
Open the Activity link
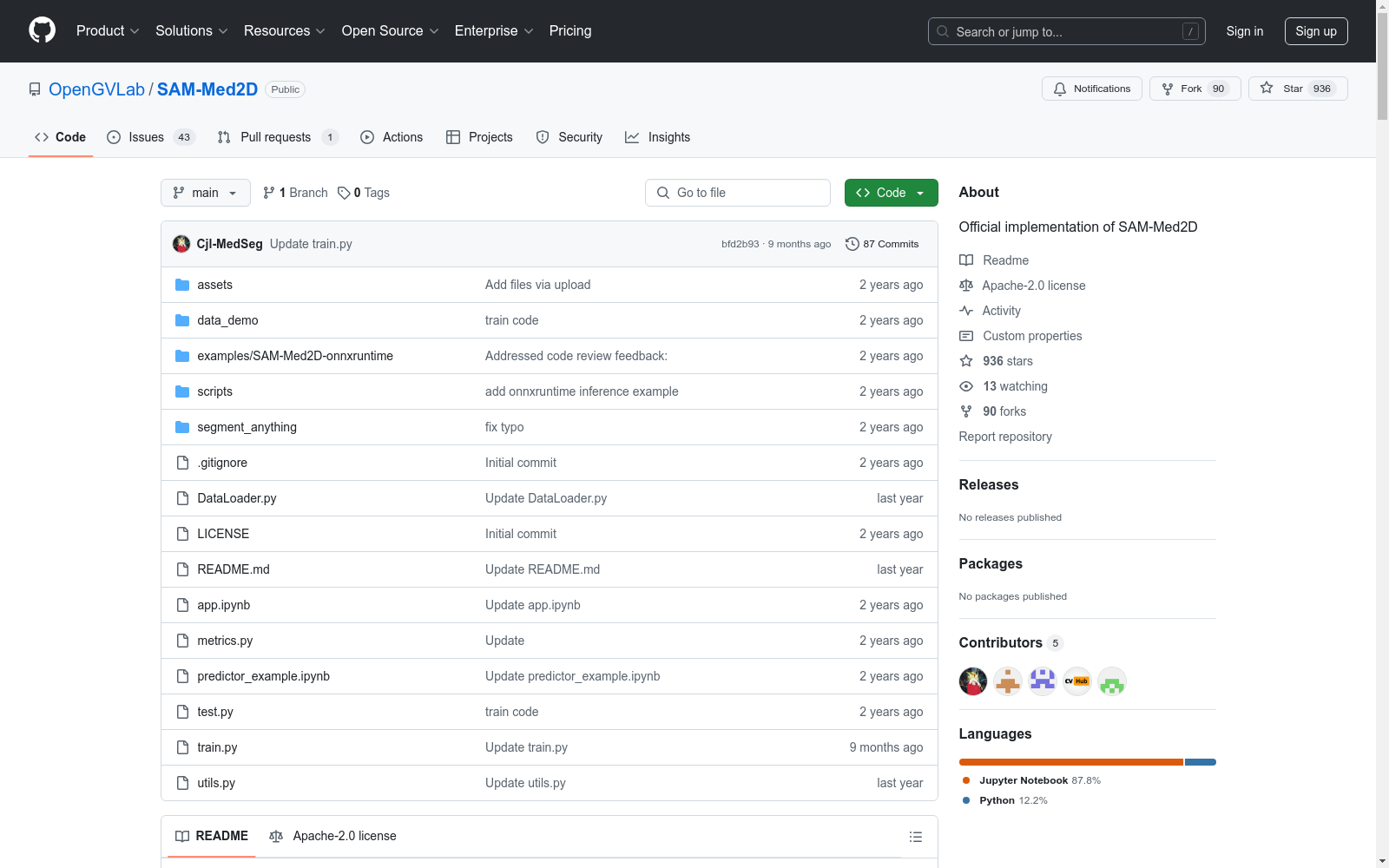tap(991, 311)
